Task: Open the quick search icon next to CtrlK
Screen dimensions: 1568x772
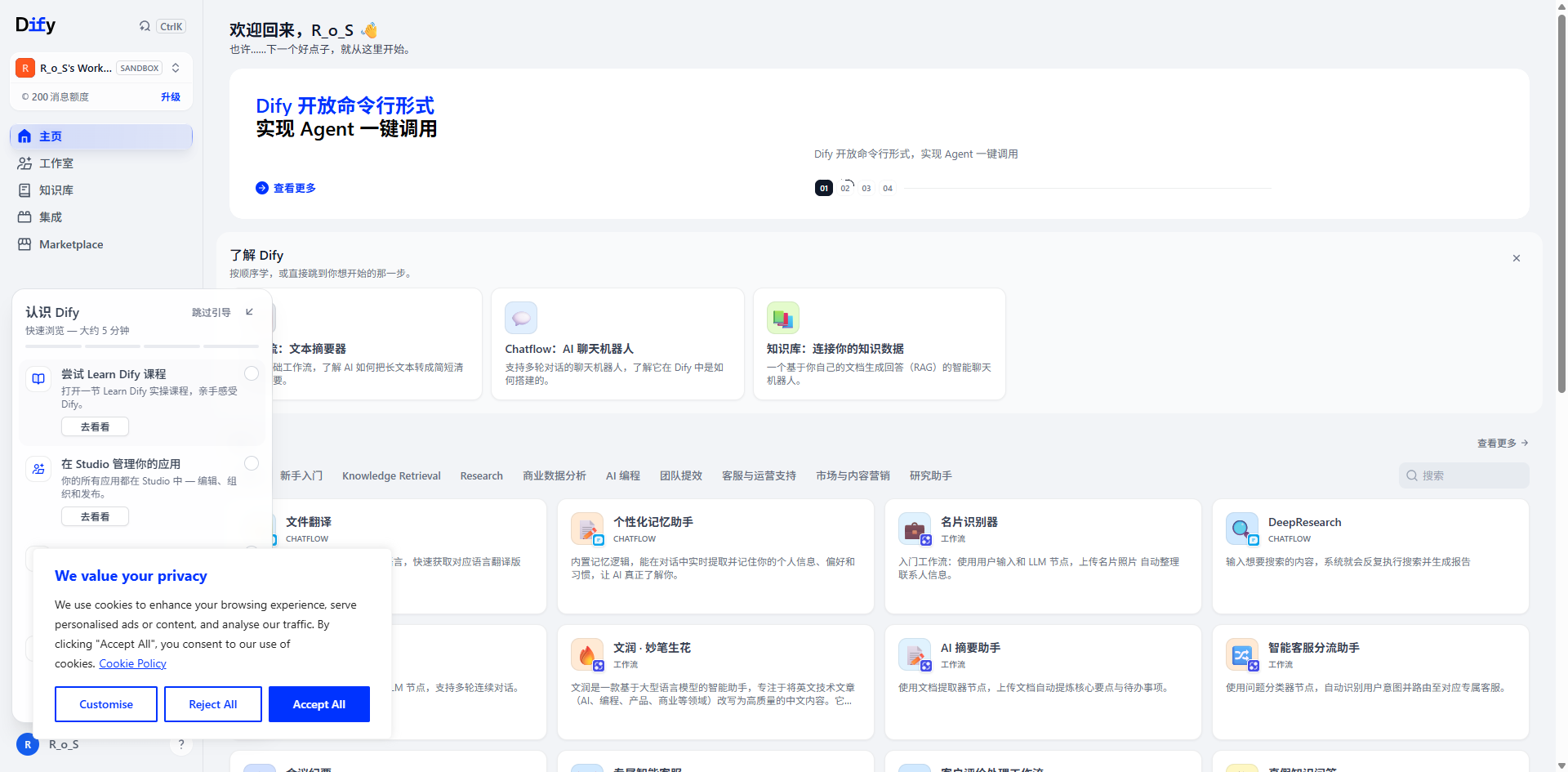Action: (x=145, y=26)
